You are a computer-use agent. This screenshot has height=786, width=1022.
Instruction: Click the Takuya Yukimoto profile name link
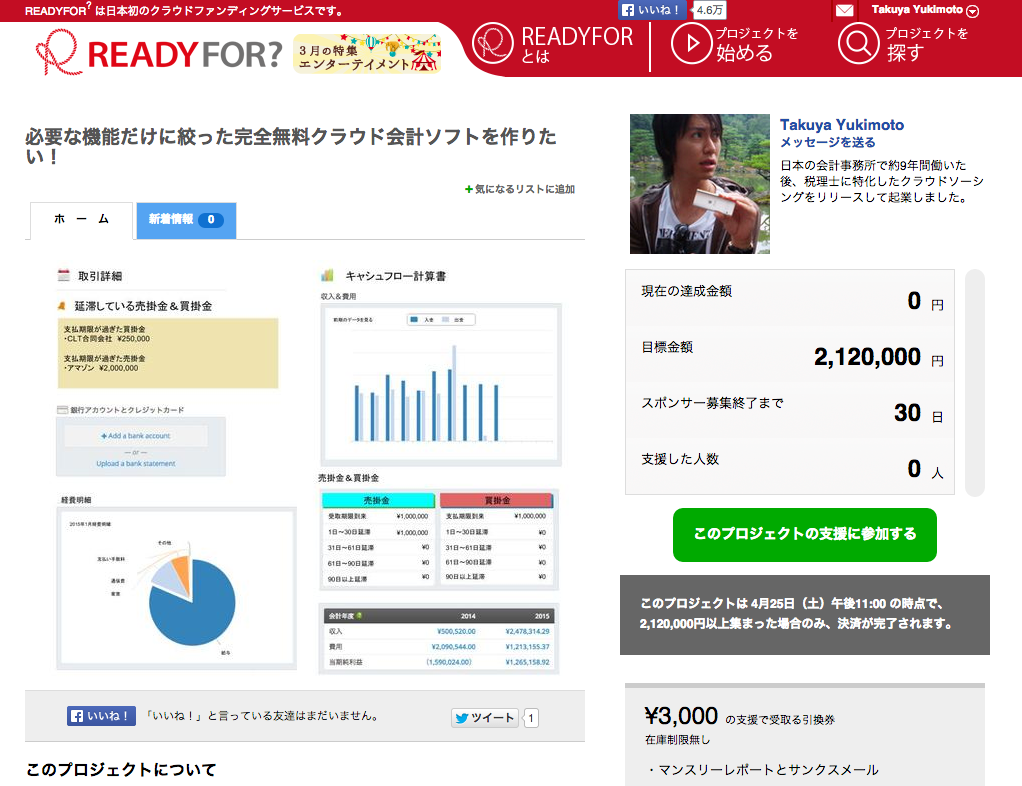[x=841, y=125]
